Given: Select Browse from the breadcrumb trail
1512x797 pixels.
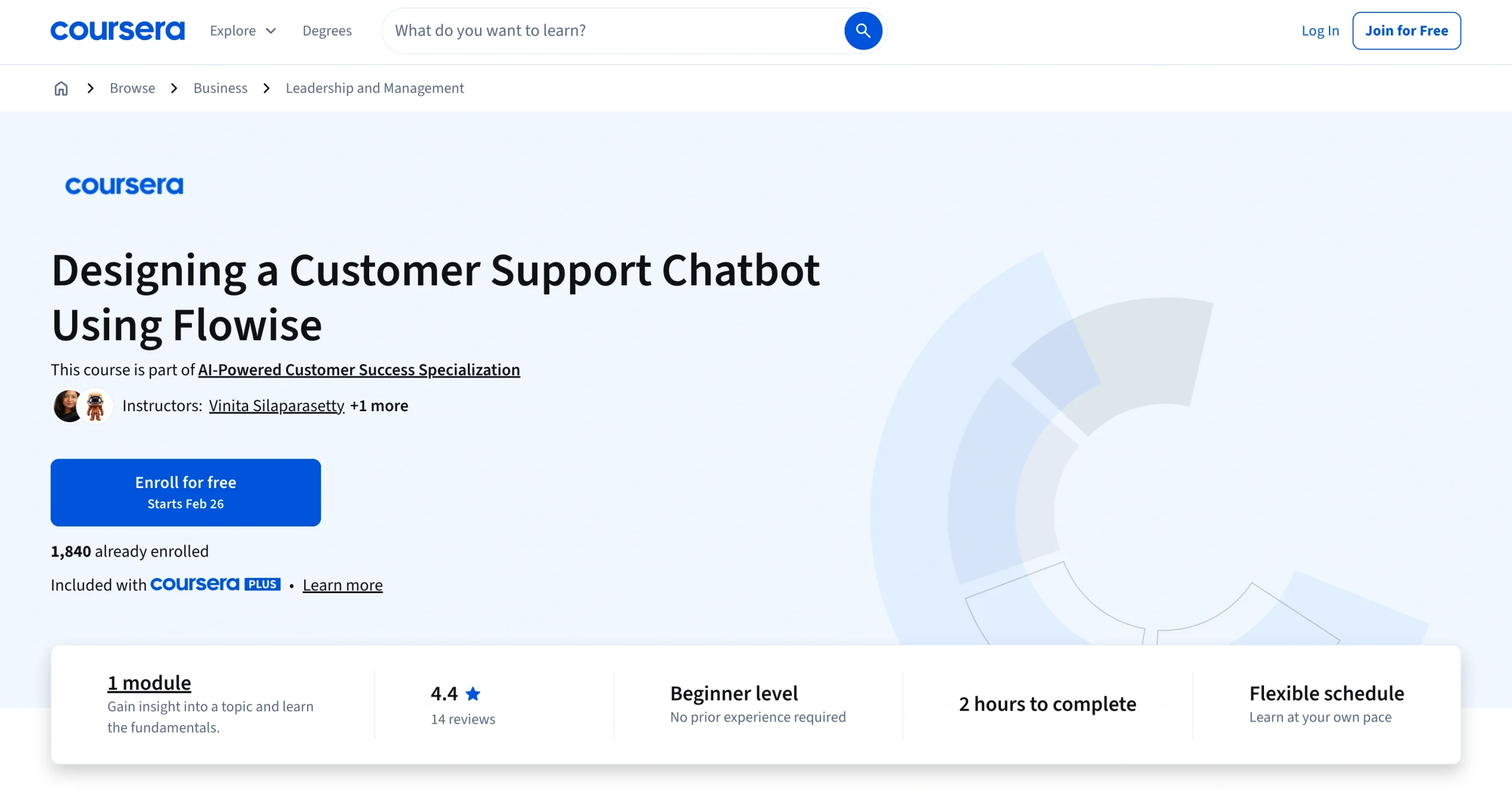Looking at the screenshot, I should [132, 87].
